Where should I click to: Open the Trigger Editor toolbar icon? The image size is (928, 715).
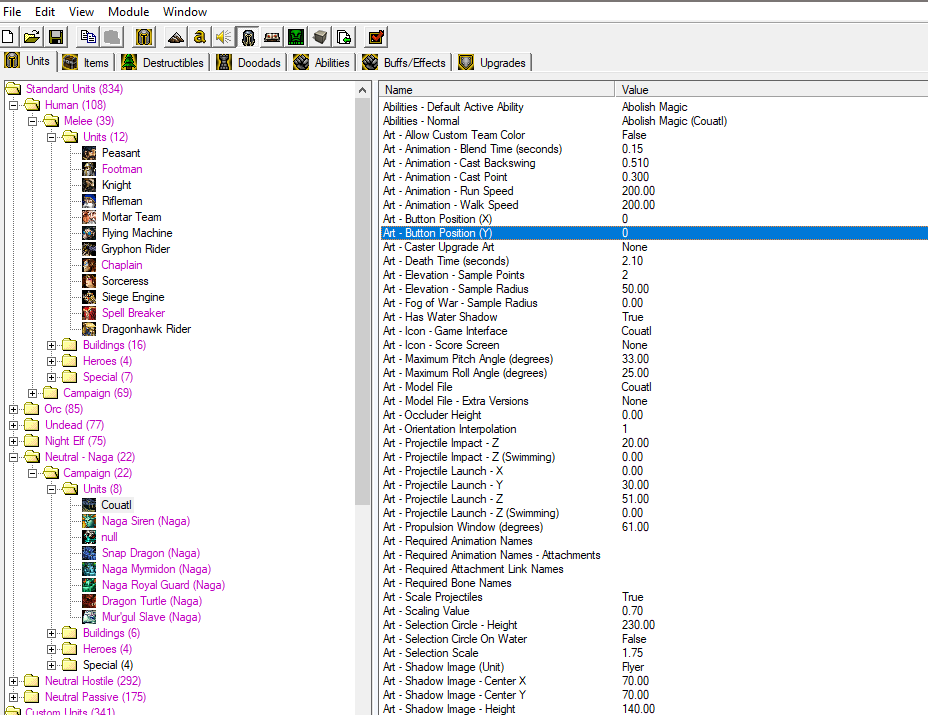coord(200,37)
